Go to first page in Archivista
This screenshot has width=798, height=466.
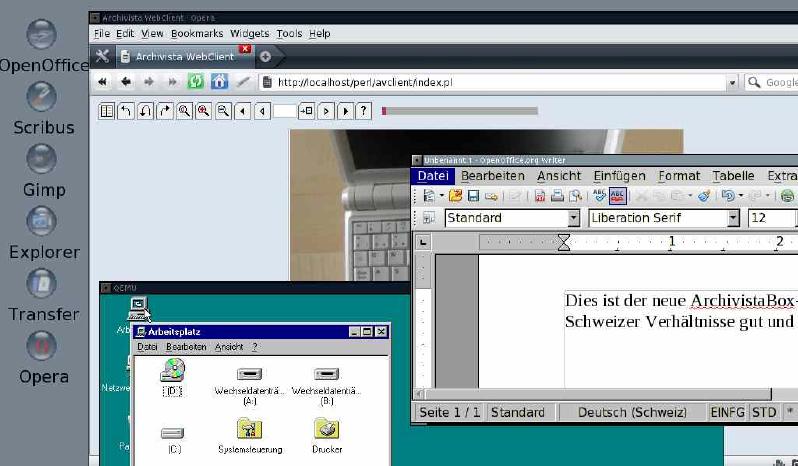point(243,111)
